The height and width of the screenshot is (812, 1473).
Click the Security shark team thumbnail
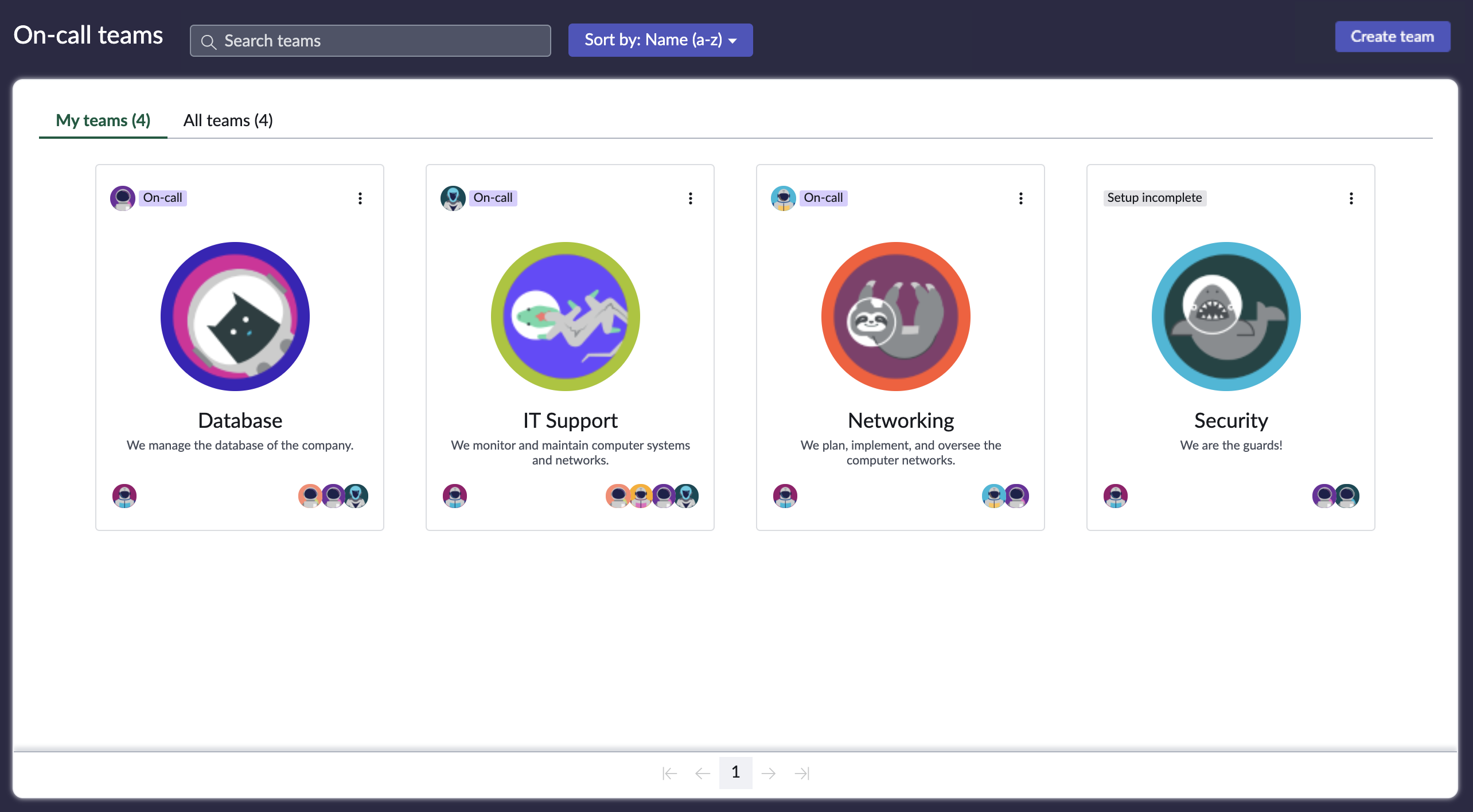click(x=1226, y=317)
